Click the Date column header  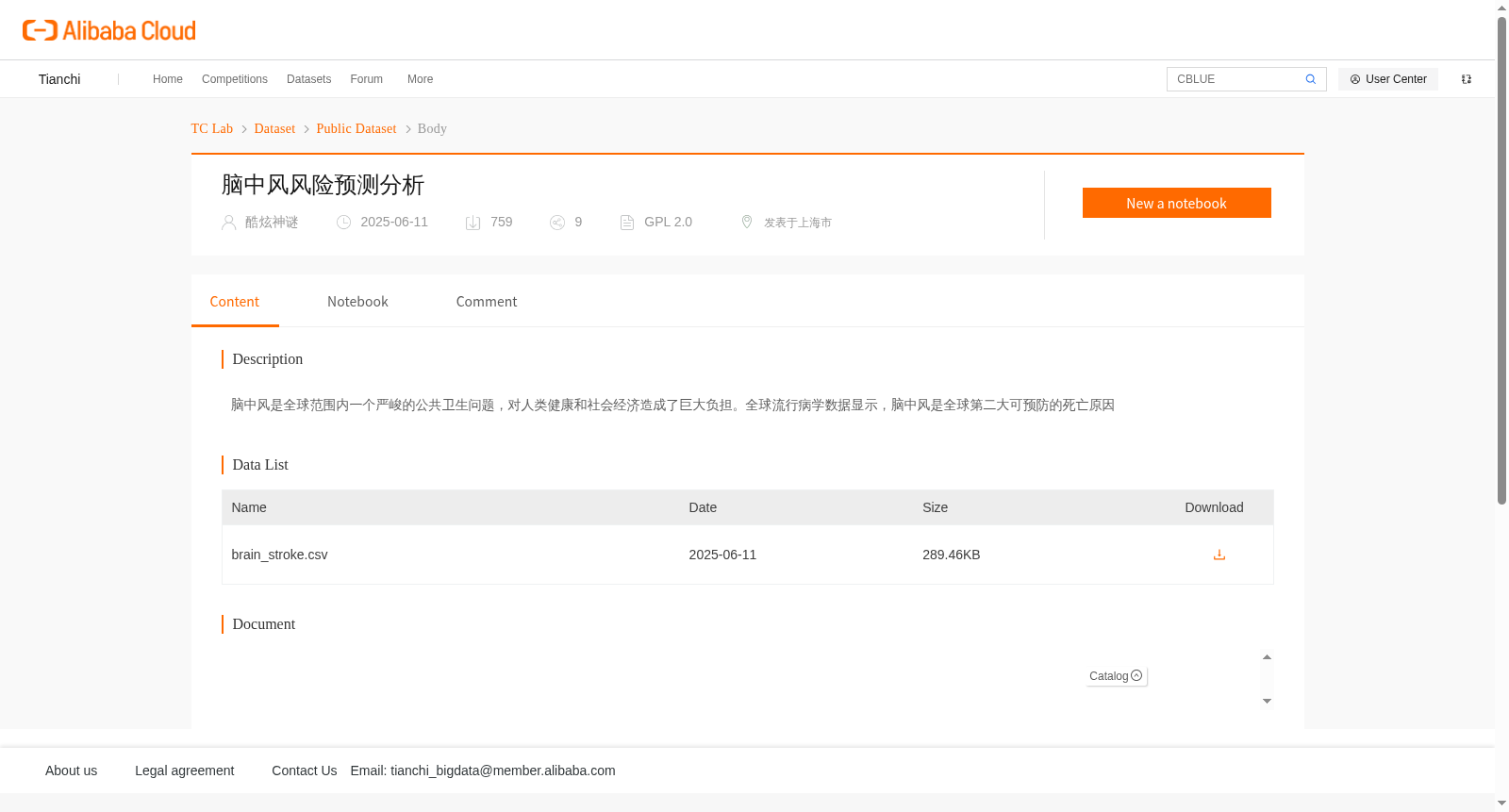click(x=703, y=507)
